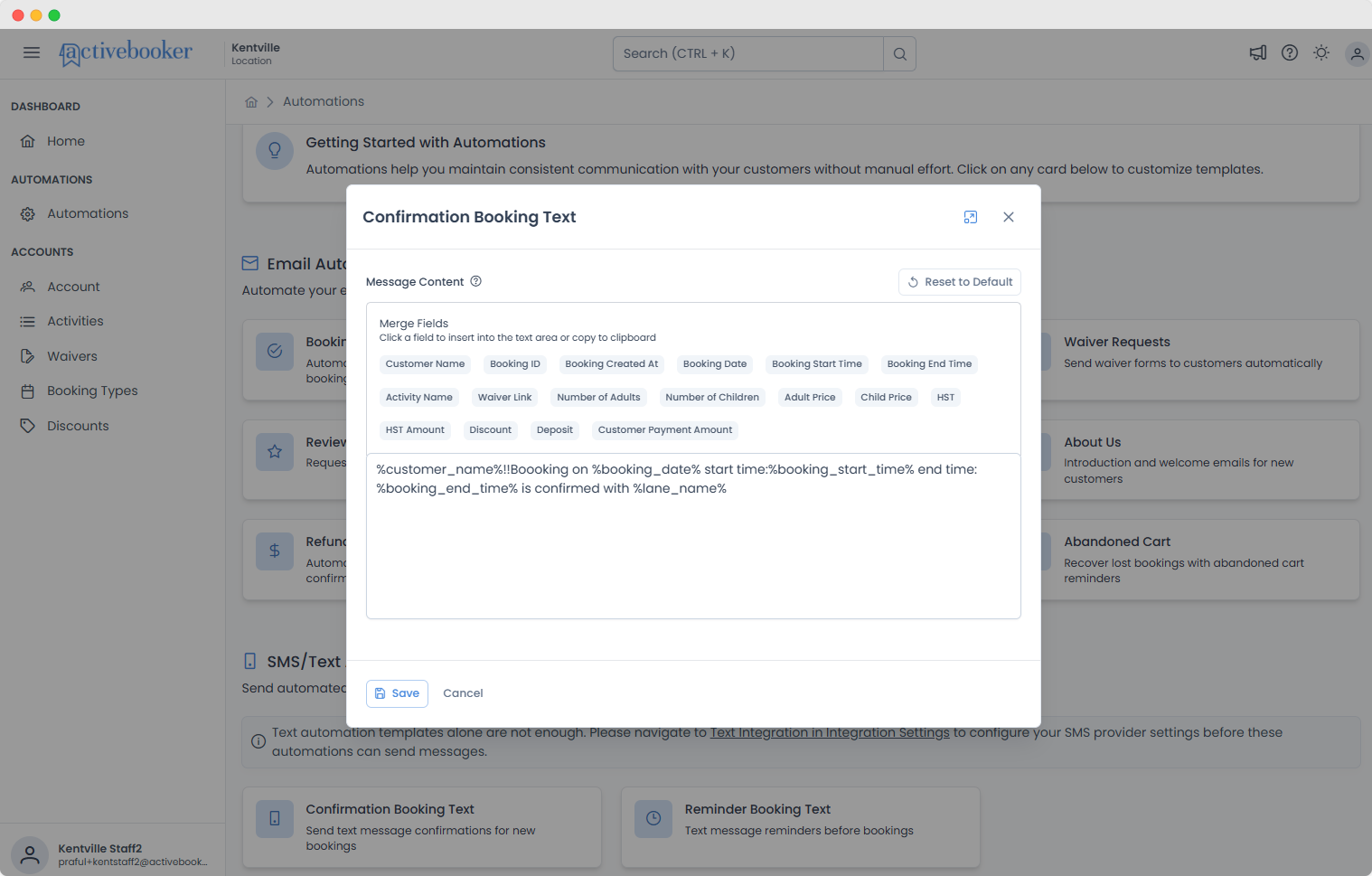This screenshot has width=1372, height=876.
Task: Open the About Us automation card
Action: pyautogui.click(x=1200, y=459)
